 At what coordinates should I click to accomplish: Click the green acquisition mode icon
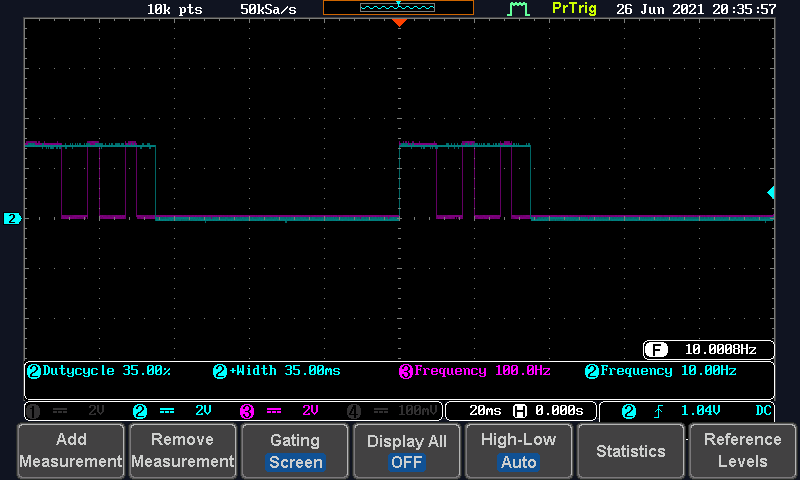pos(518,9)
